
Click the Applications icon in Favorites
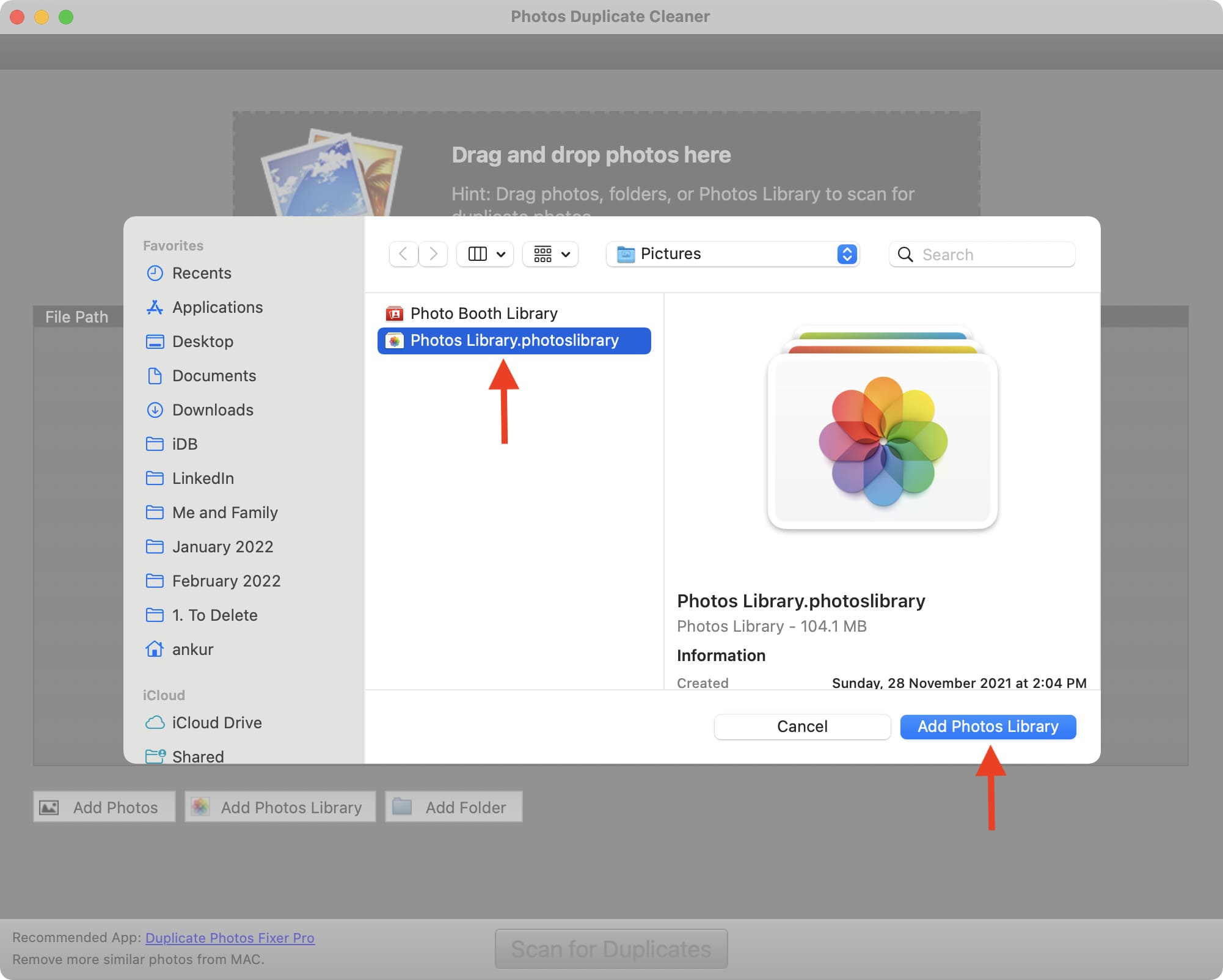pyautogui.click(x=155, y=307)
